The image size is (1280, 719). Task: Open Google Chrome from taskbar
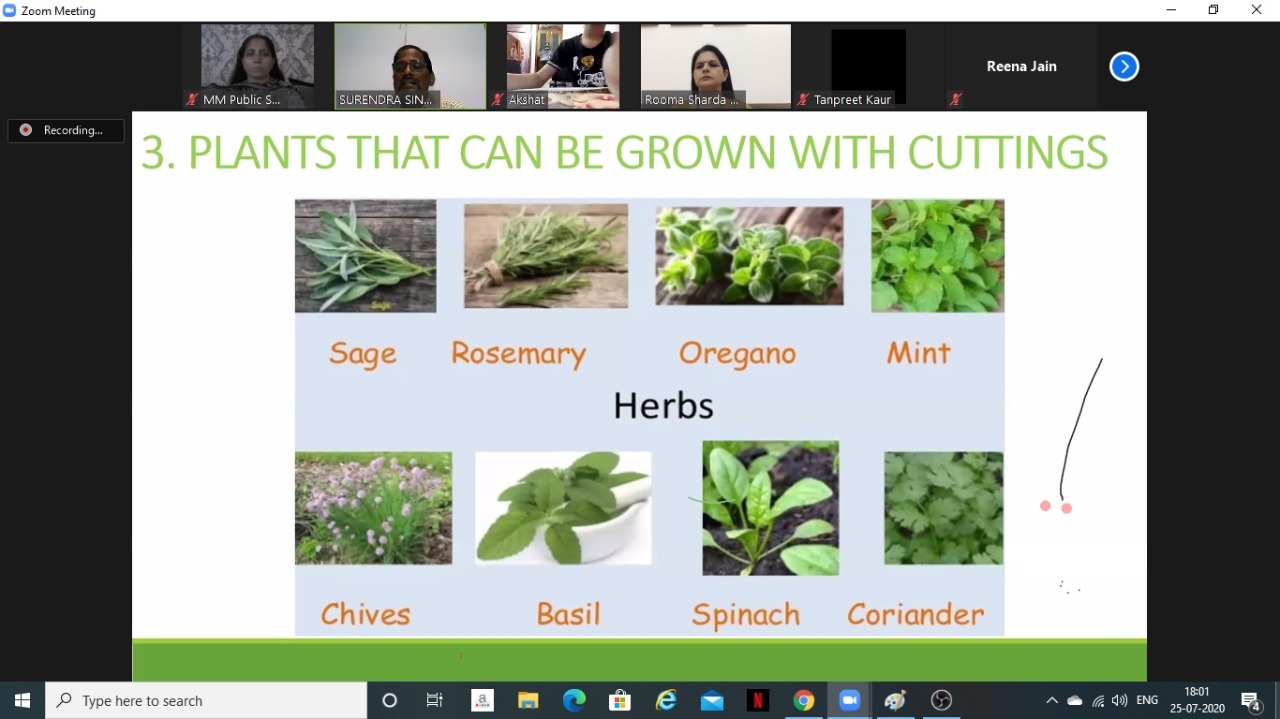pos(804,701)
